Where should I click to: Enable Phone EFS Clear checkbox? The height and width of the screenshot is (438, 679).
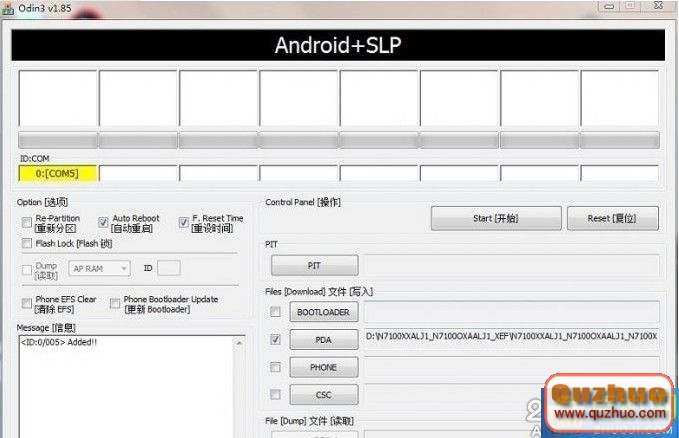27,303
